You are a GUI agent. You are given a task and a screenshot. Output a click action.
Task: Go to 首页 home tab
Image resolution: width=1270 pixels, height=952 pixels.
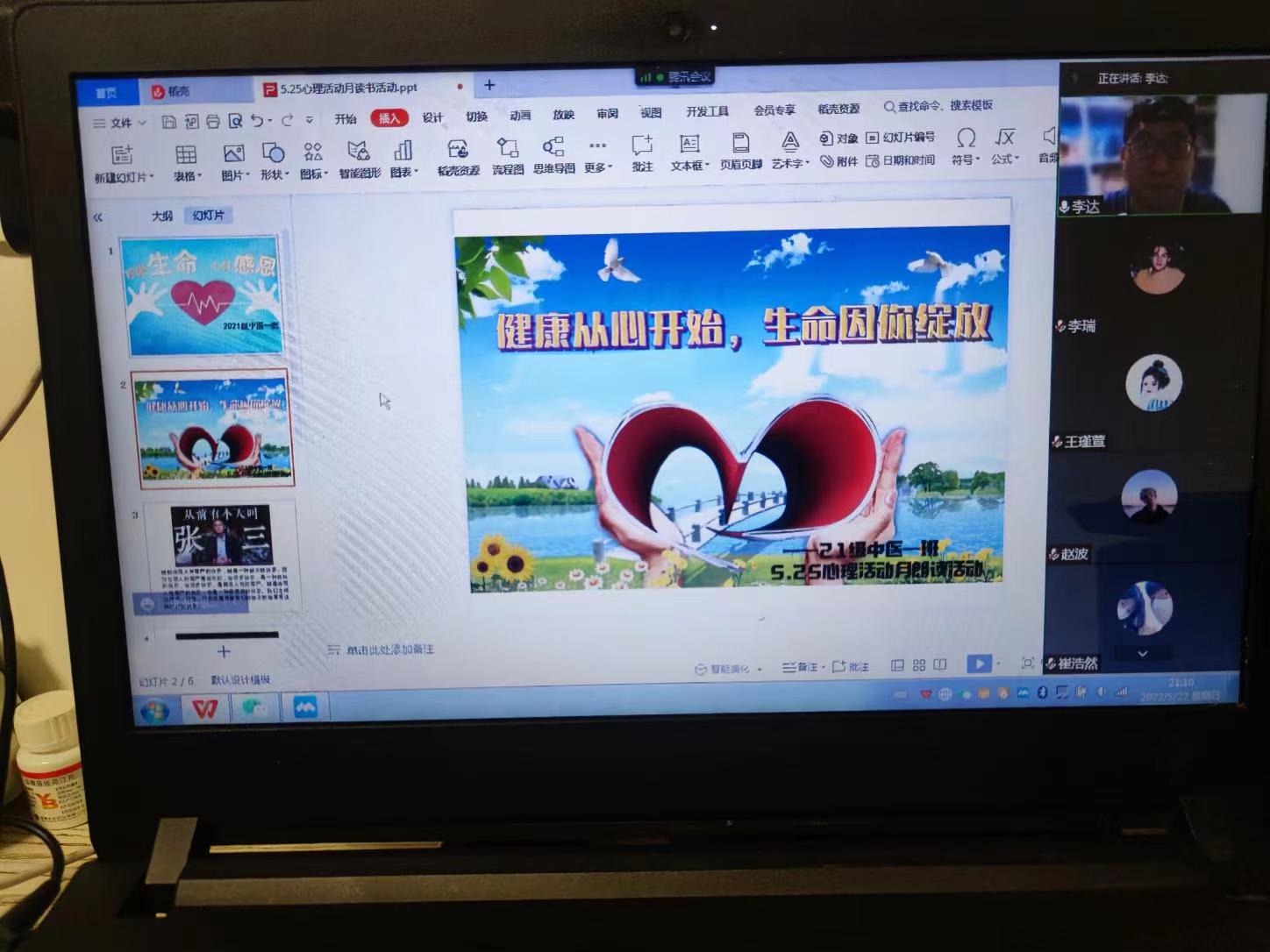tap(106, 93)
